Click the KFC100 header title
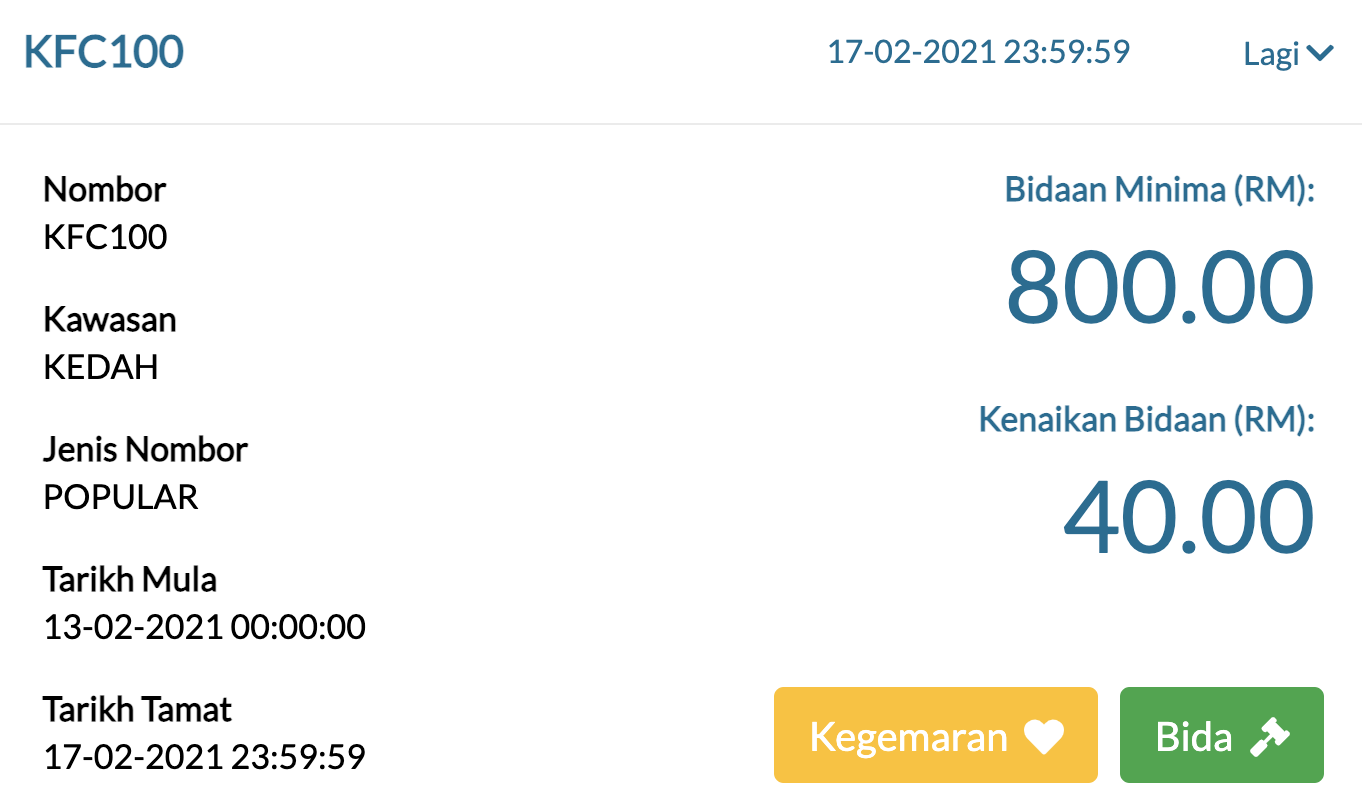 click(104, 52)
